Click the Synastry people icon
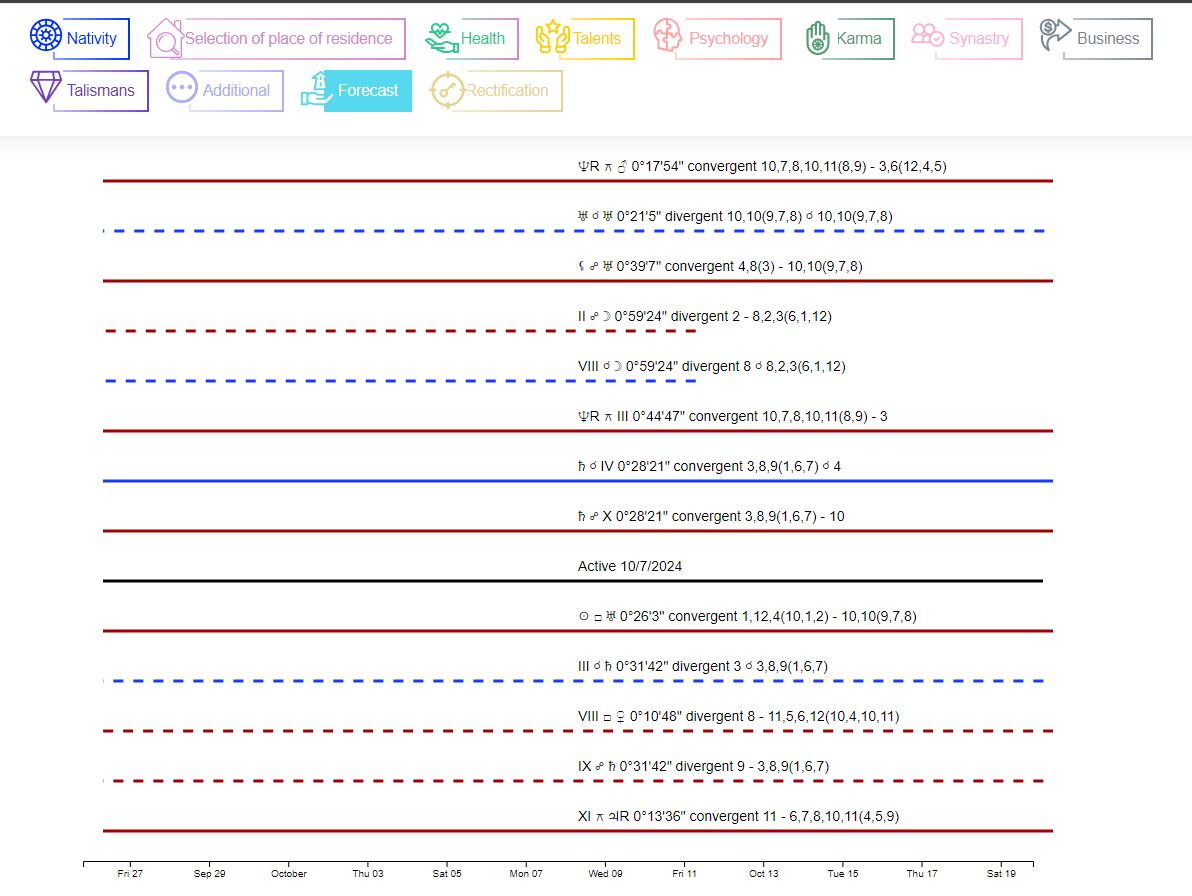The height and width of the screenshot is (896, 1192). (927, 37)
